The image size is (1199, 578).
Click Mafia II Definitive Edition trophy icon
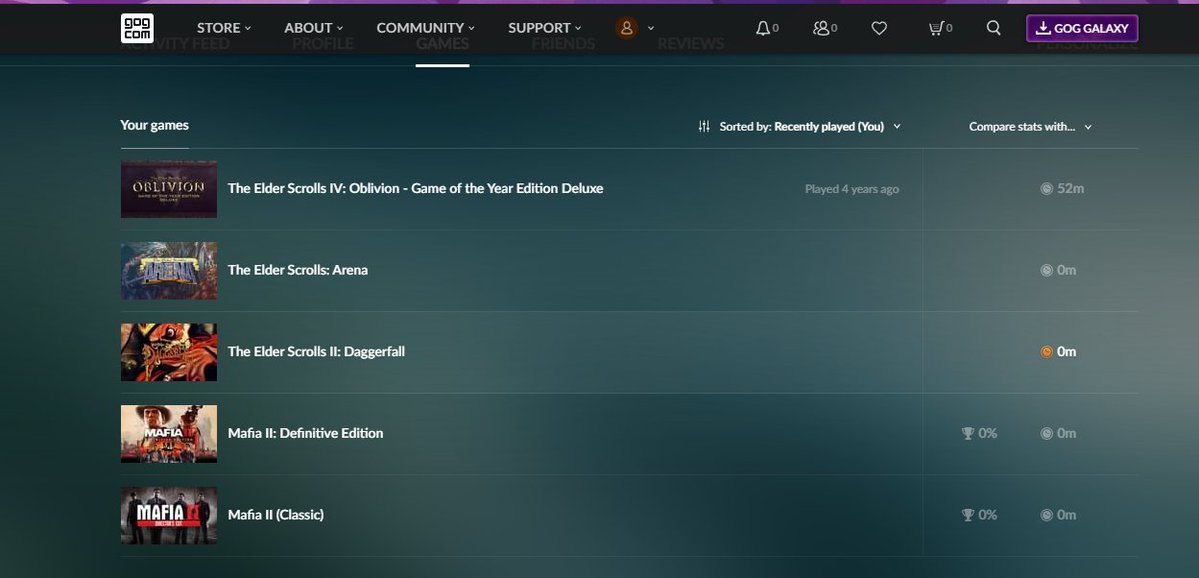point(968,434)
